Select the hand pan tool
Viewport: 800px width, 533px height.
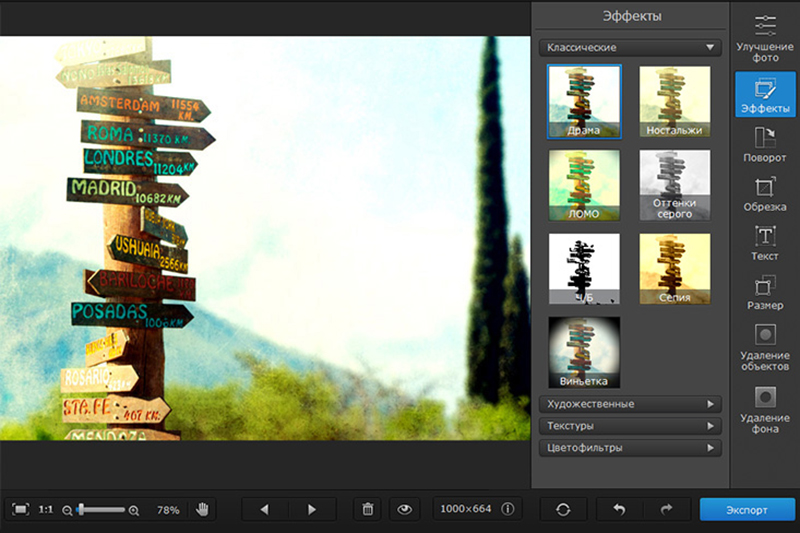click(203, 509)
